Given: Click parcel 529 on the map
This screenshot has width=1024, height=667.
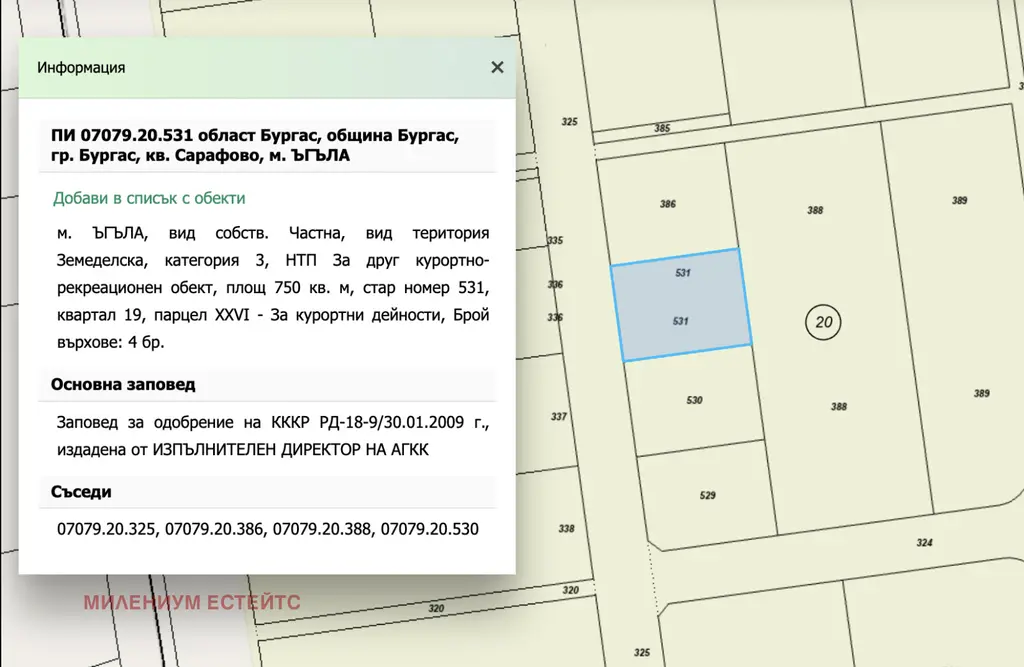Looking at the screenshot, I should (x=708, y=496).
